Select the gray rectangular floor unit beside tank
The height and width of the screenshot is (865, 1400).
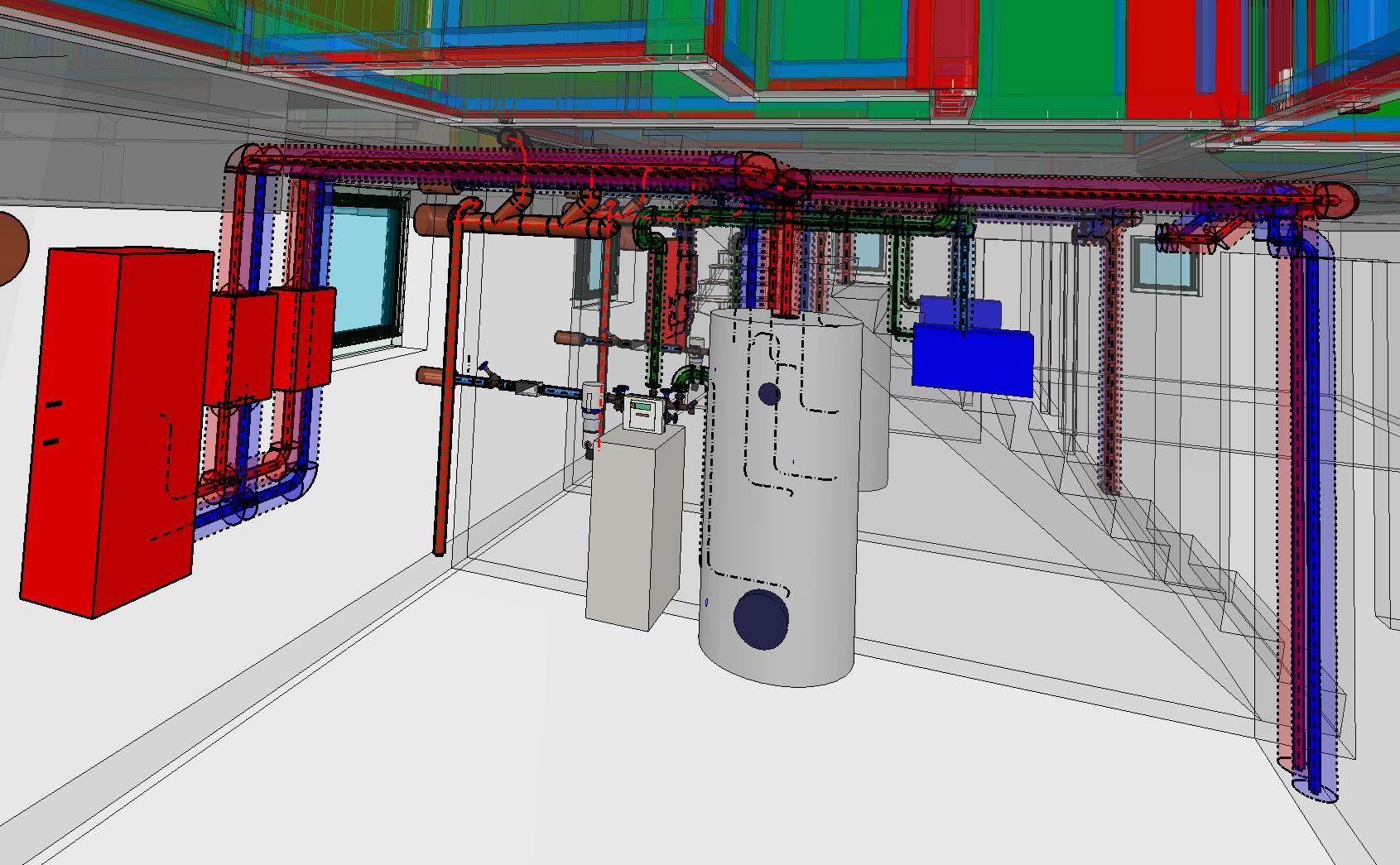click(x=631, y=530)
